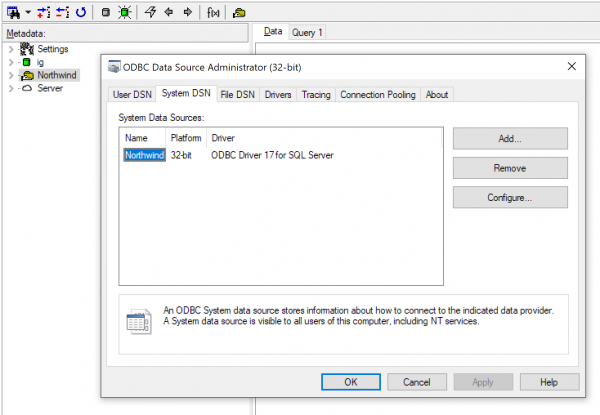600x415 pixels.
Task: Click the Settings node icon in Metadata tree
Action: point(27,49)
